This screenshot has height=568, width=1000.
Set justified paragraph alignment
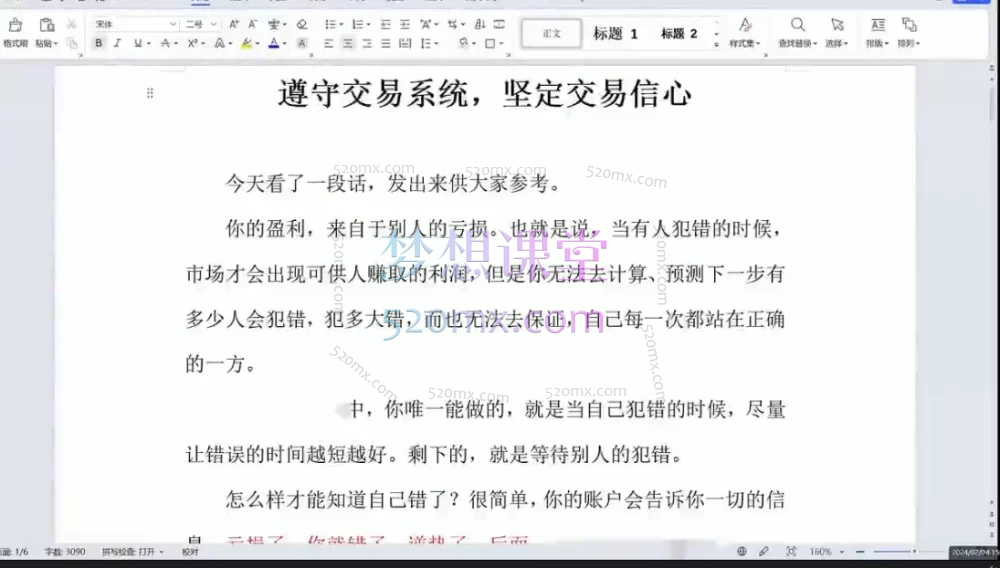[x=386, y=43]
